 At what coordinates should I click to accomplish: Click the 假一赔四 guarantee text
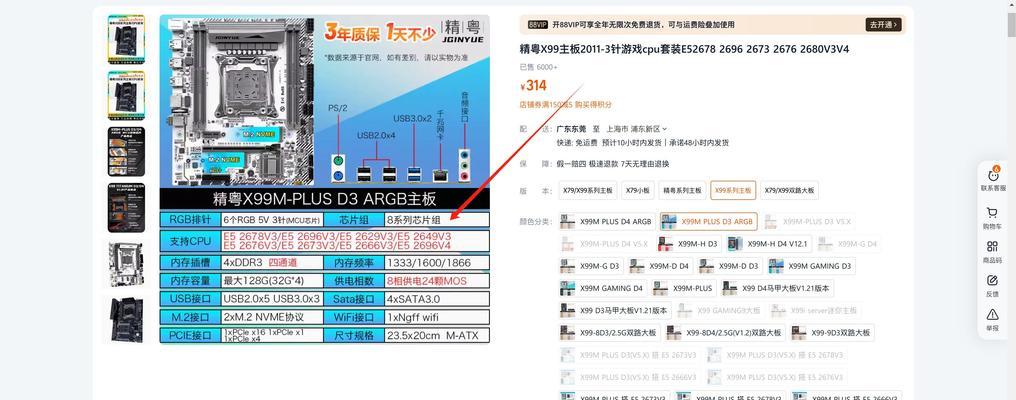pyautogui.click(x=573, y=164)
